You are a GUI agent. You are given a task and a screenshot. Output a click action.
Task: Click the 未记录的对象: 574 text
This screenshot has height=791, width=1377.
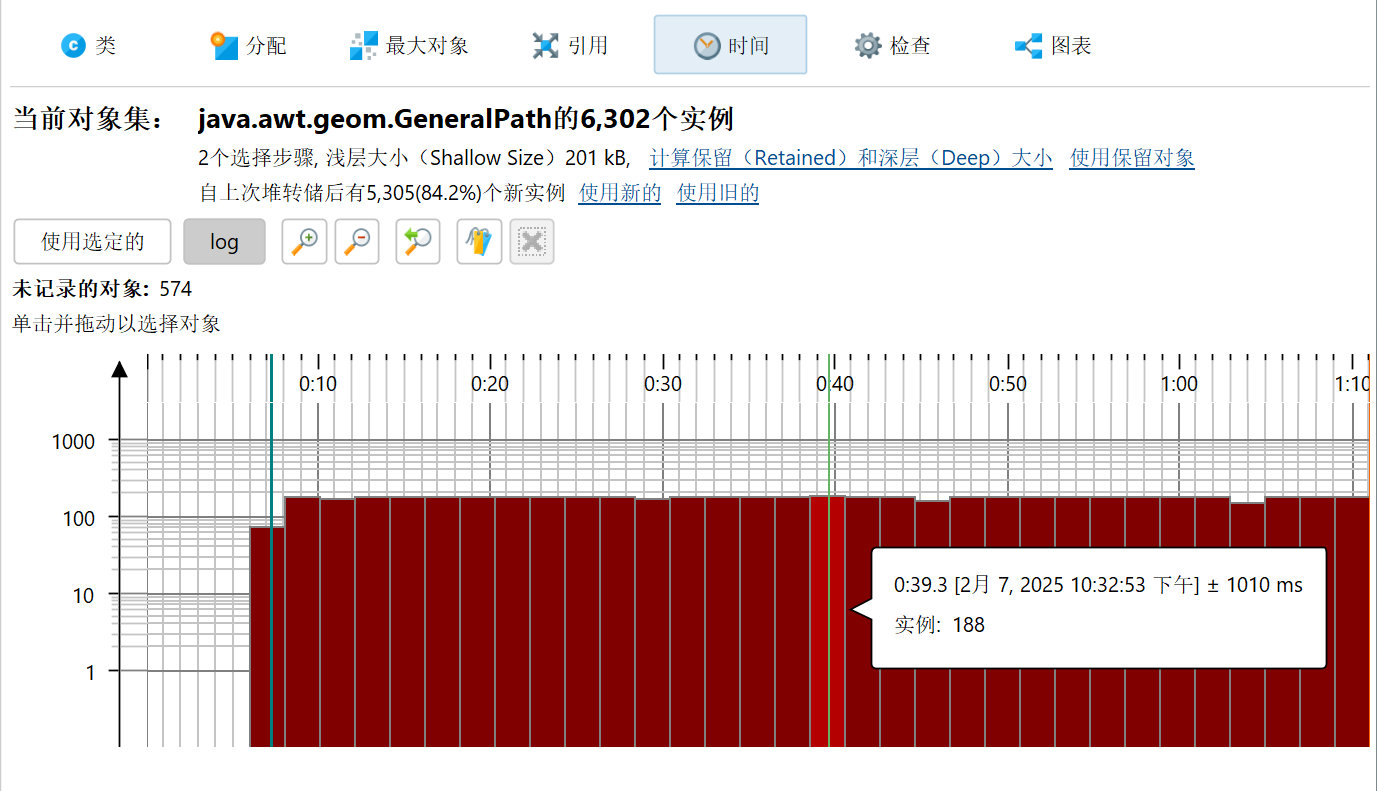pos(102,289)
